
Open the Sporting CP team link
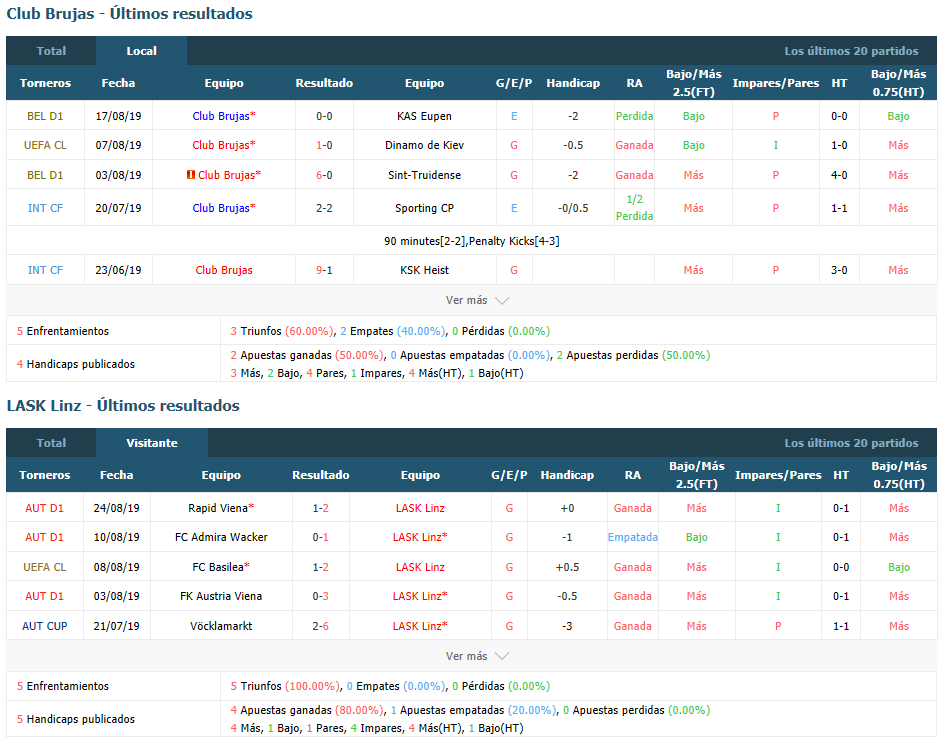[424, 208]
